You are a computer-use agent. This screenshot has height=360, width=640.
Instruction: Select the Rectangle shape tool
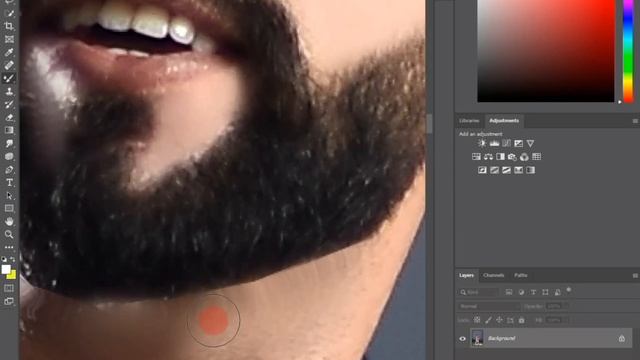9,209
